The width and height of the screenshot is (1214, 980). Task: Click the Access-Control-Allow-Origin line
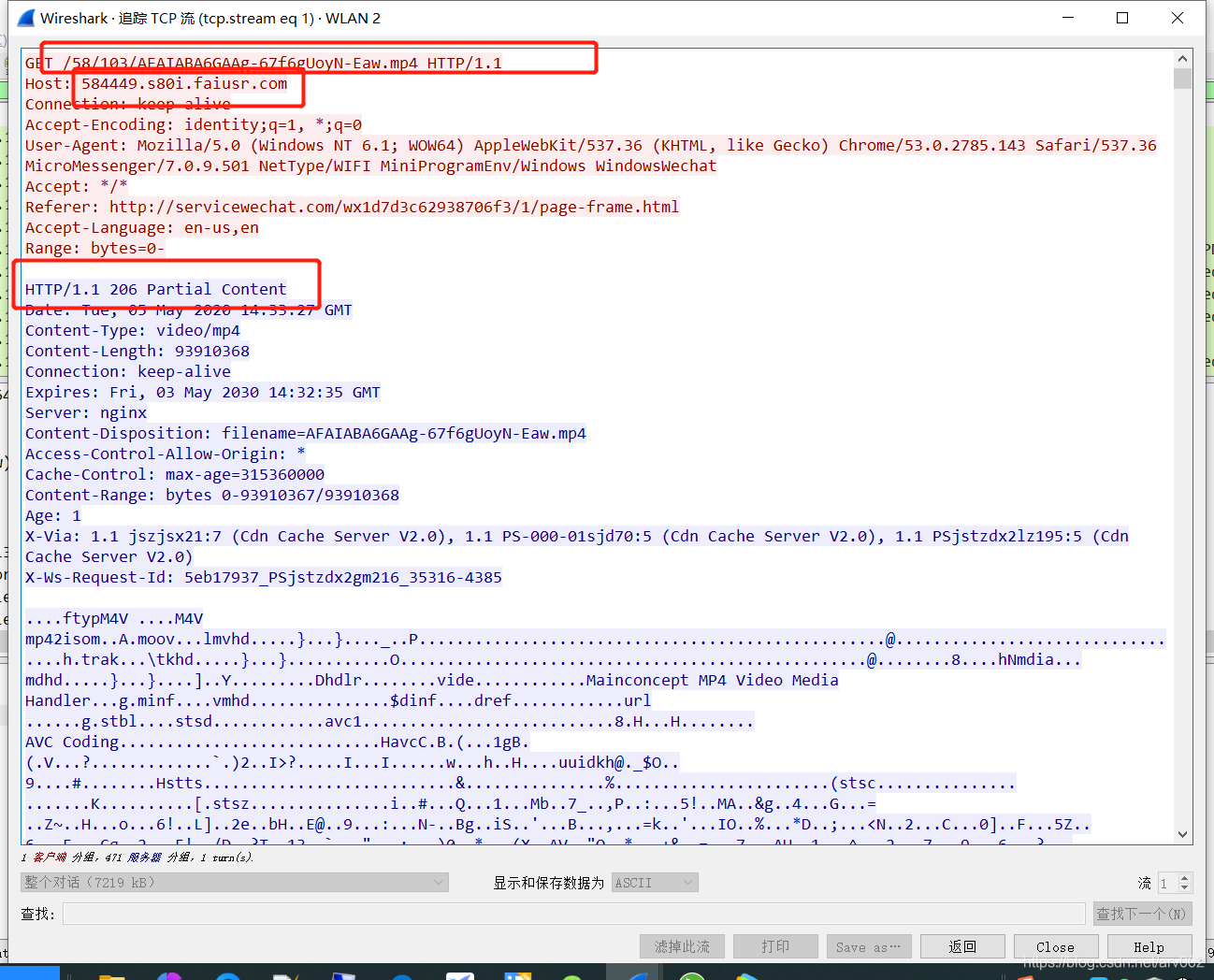tap(166, 454)
